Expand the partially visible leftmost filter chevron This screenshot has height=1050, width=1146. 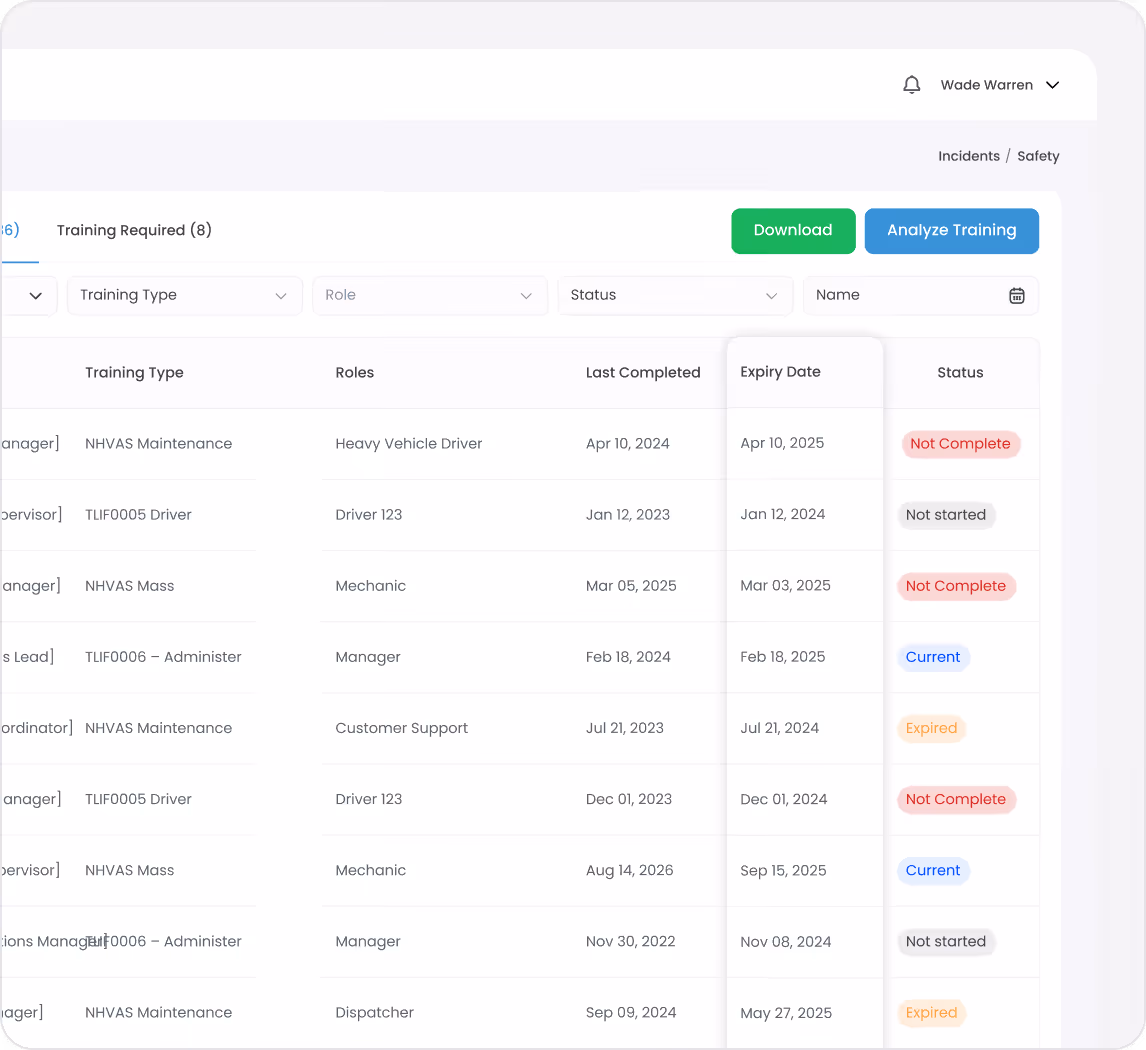(x=35, y=295)
